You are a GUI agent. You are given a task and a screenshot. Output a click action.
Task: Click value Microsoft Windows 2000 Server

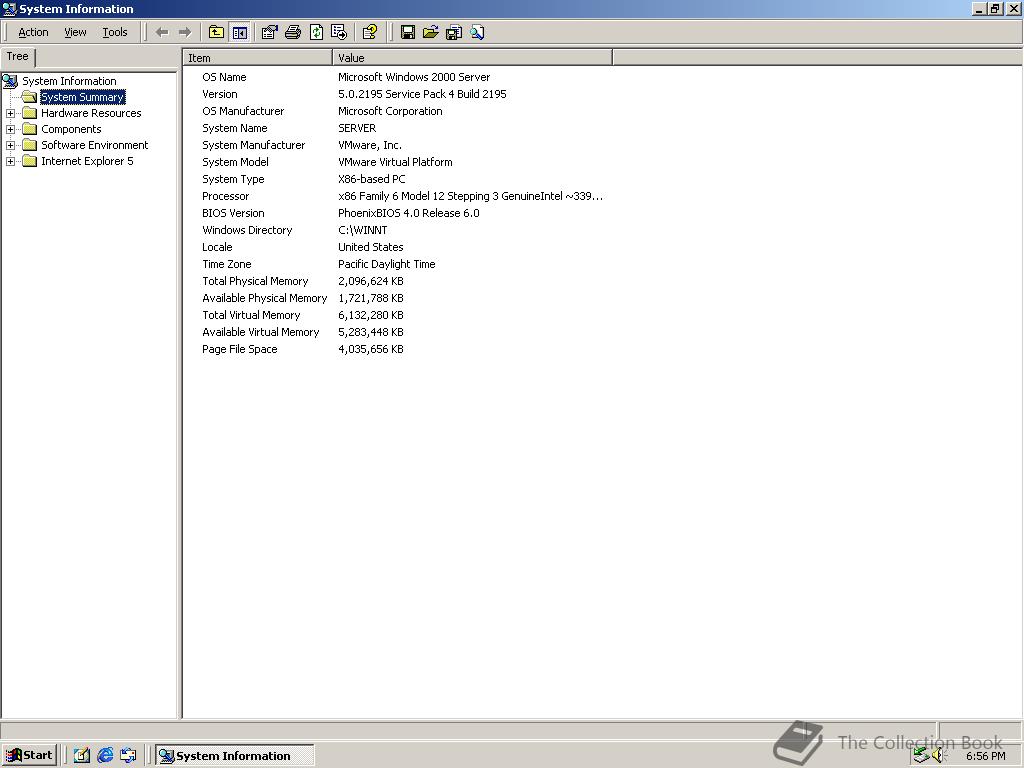[414, 77]
